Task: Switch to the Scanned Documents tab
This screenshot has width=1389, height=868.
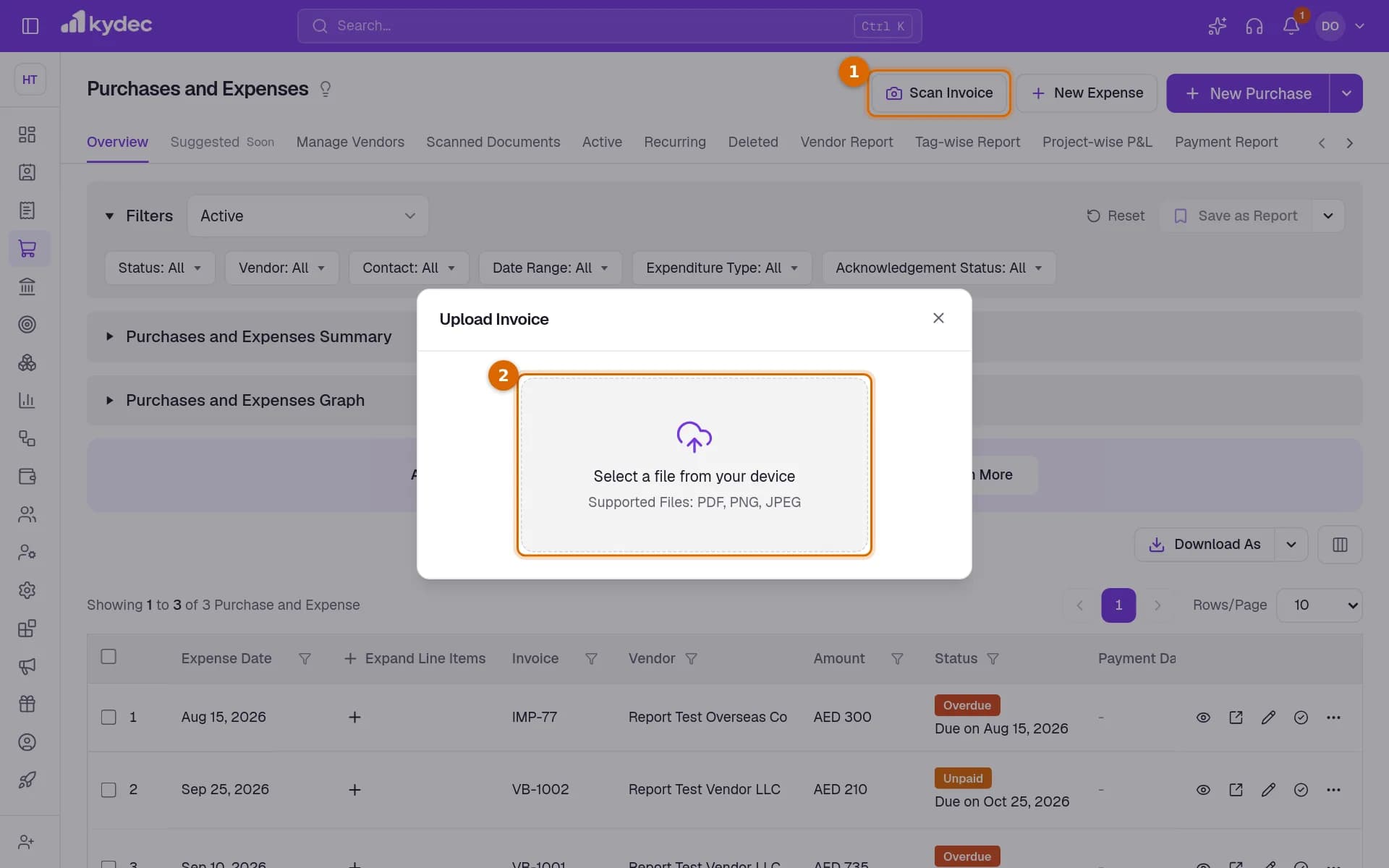Action: (x=493, y=142)
